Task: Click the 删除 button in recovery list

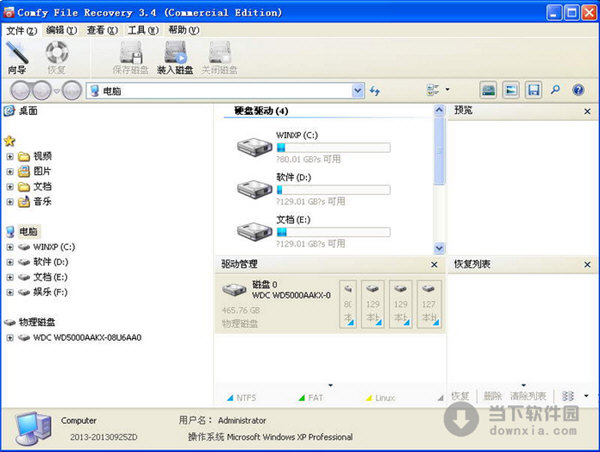Action: pyautogui.click(x=492, y=396)
